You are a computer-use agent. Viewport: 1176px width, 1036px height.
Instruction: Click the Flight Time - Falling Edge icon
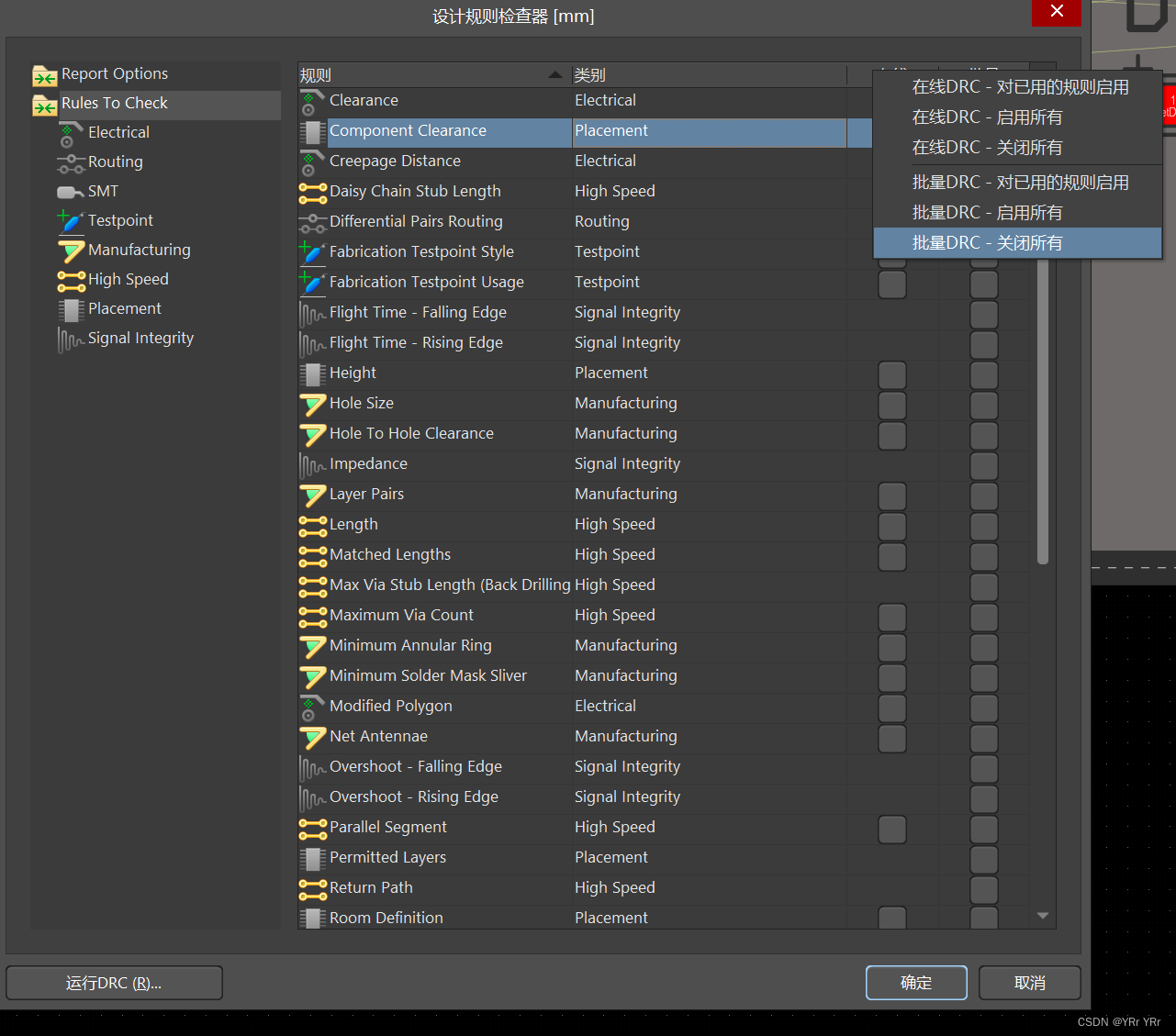click(x=312, y=314)
